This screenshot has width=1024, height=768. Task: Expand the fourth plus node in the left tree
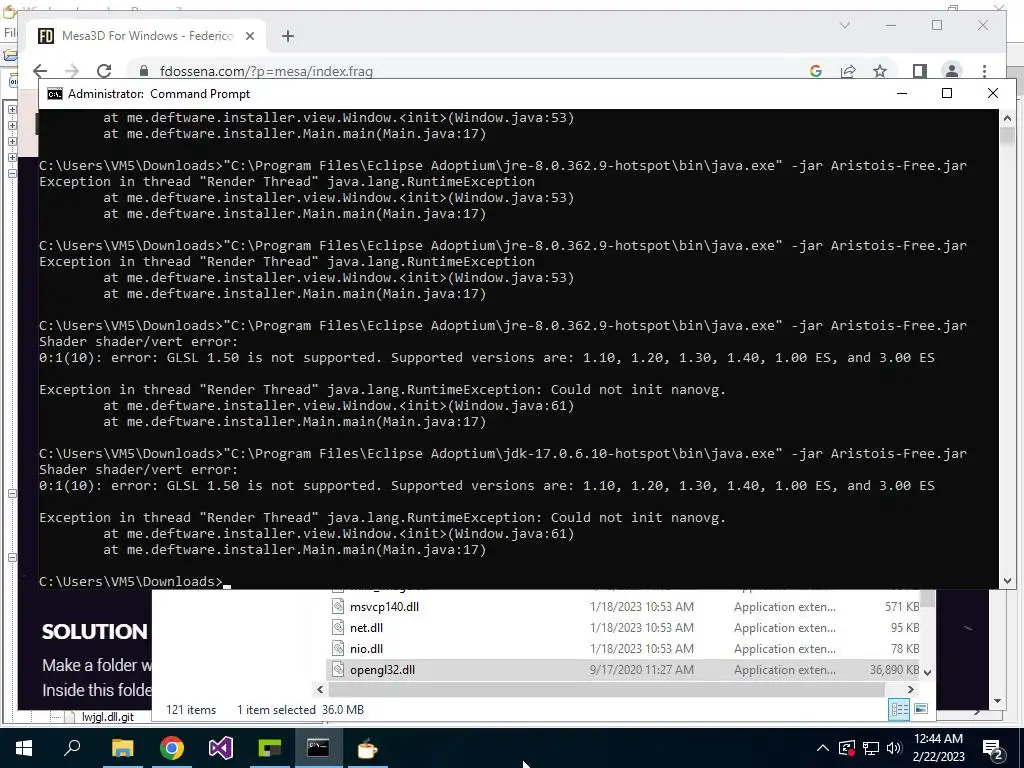[12, 157]
